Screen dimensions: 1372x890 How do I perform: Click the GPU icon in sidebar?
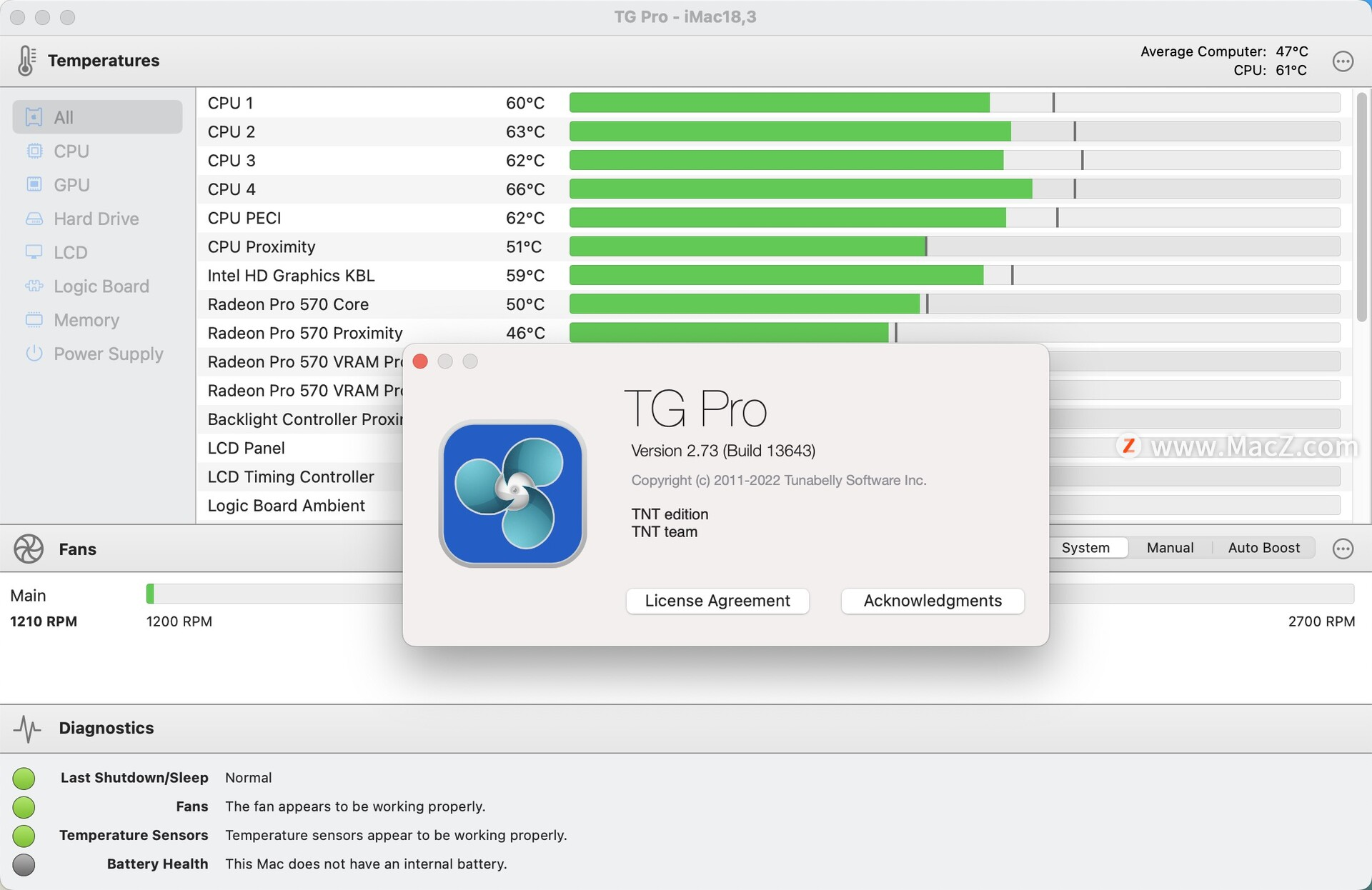tap(34, 184)
